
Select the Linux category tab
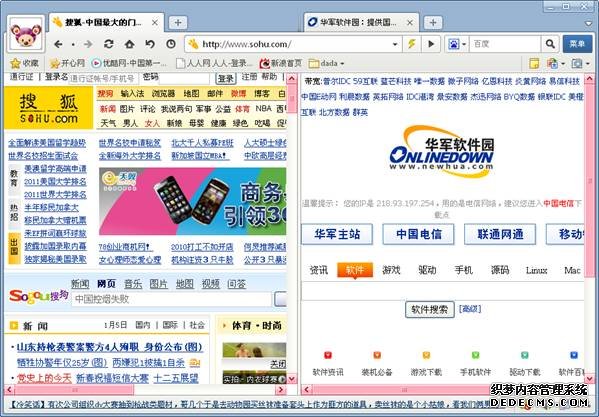[x=536, y=270]
